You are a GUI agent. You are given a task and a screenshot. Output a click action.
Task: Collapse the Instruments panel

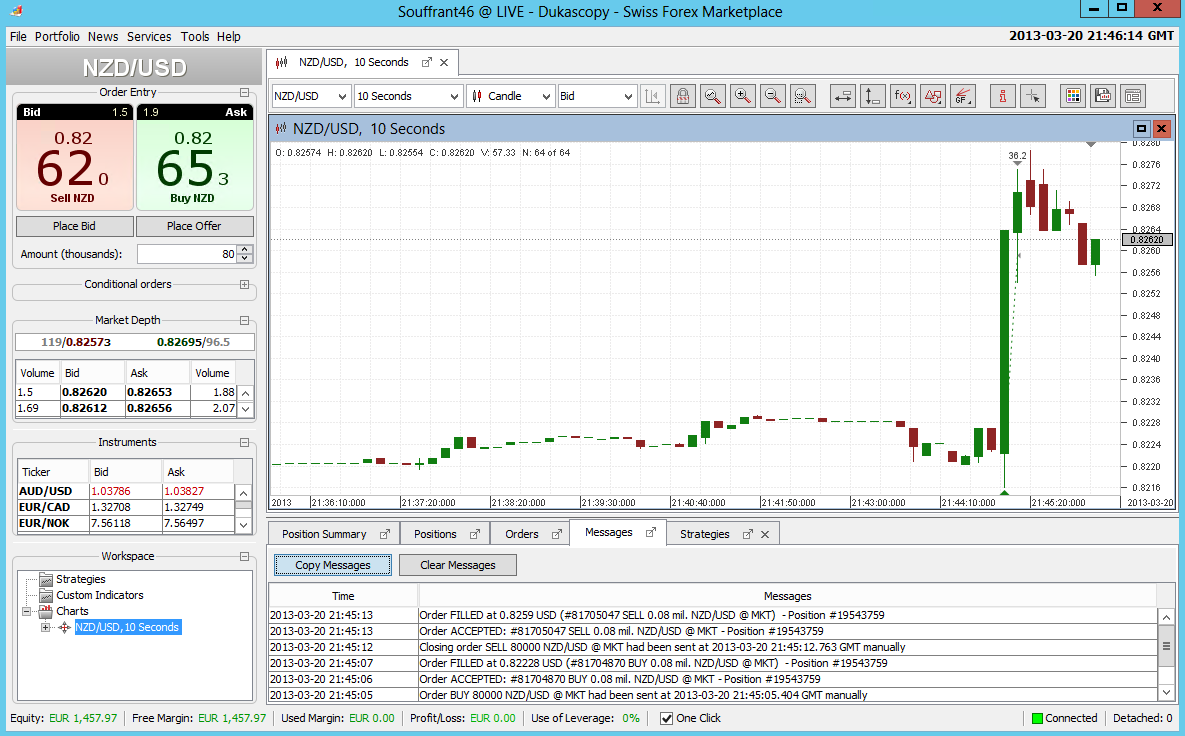(x=244, y=443)
